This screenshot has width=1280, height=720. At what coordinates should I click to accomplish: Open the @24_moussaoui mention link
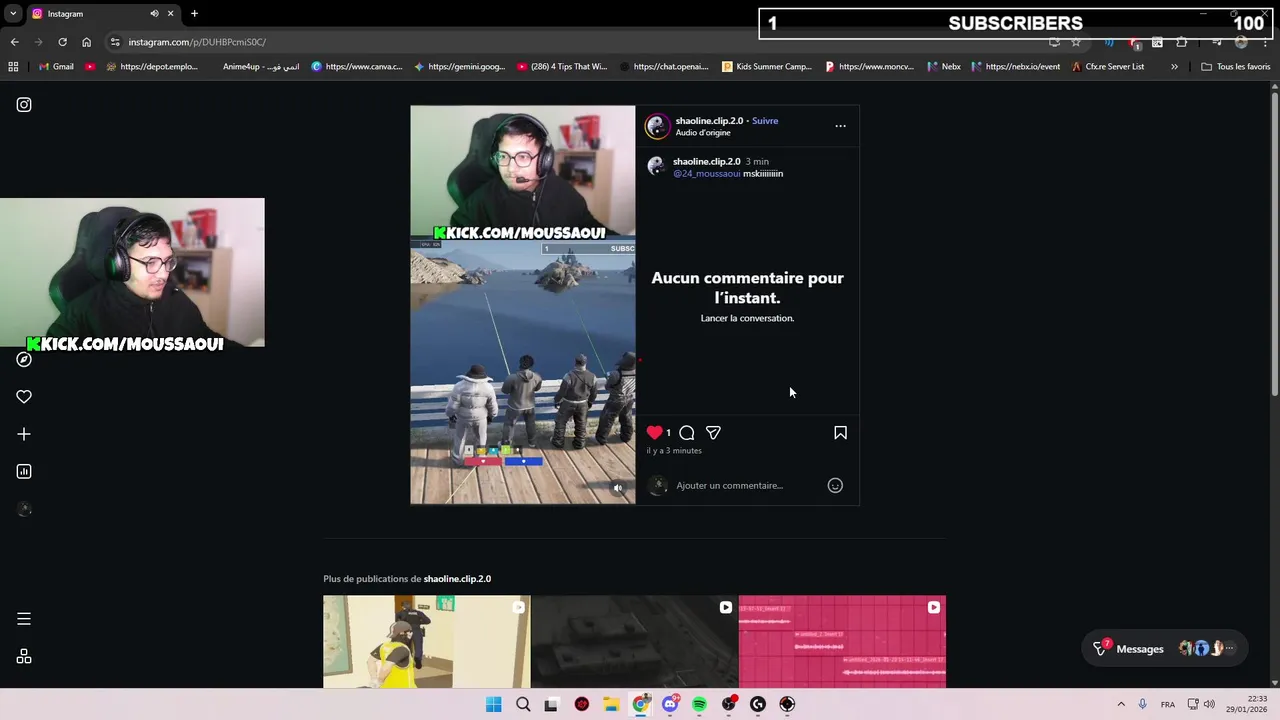tap(707, 174)
